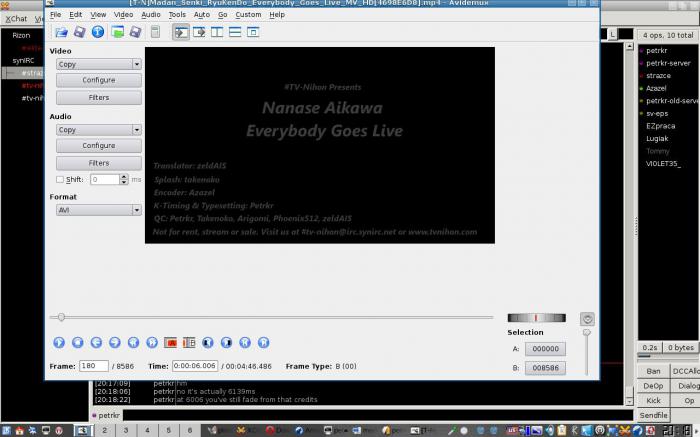Image resolution: width=700 pixels, height=437 pixels.
Task: Click the Frame number input field
Action: coord(94,366)
